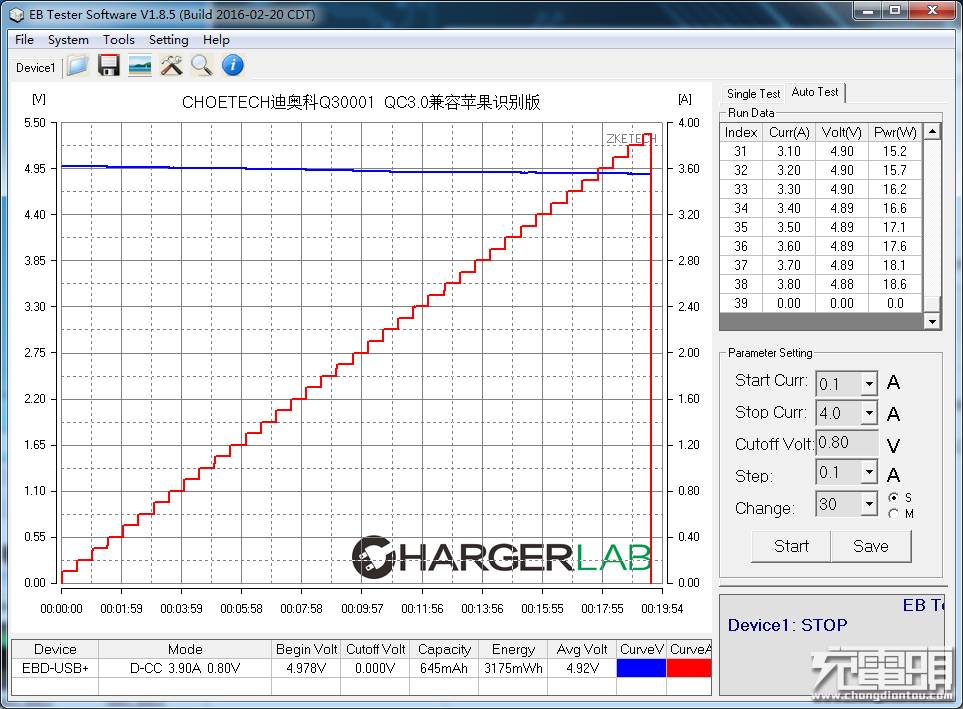Click the 645mAh capacity cell
This screenshot has height=709, width=963.
pos(444,668)
